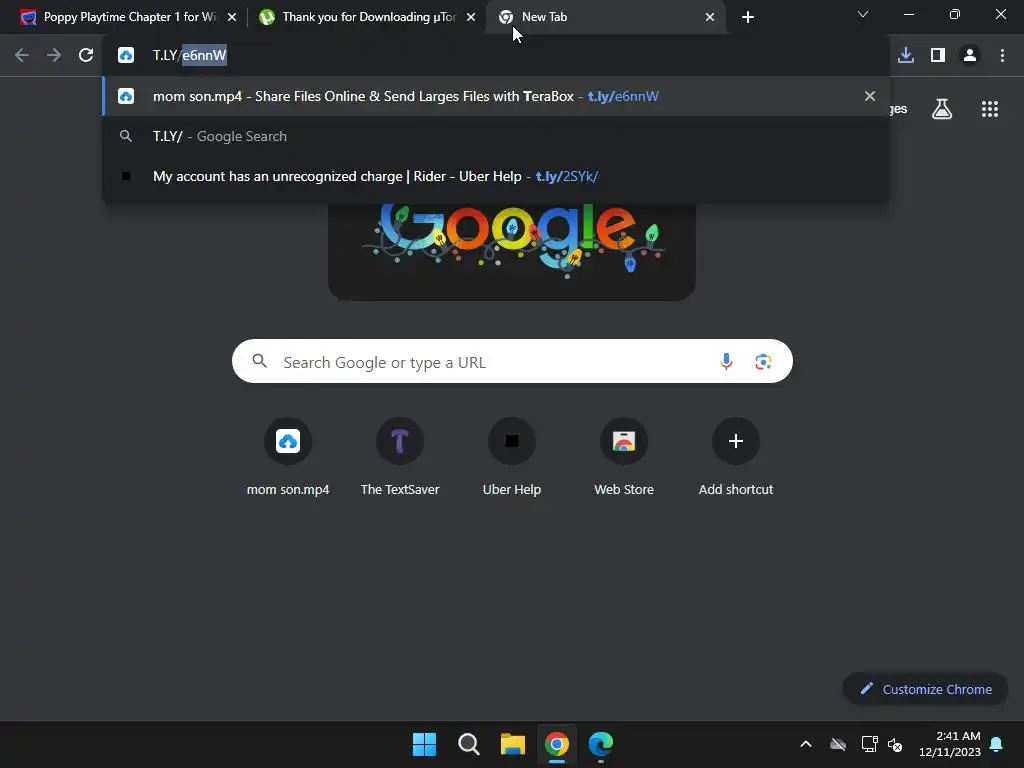
Task: Open File Explorer from the taskbar
Action: click(513, 744)
